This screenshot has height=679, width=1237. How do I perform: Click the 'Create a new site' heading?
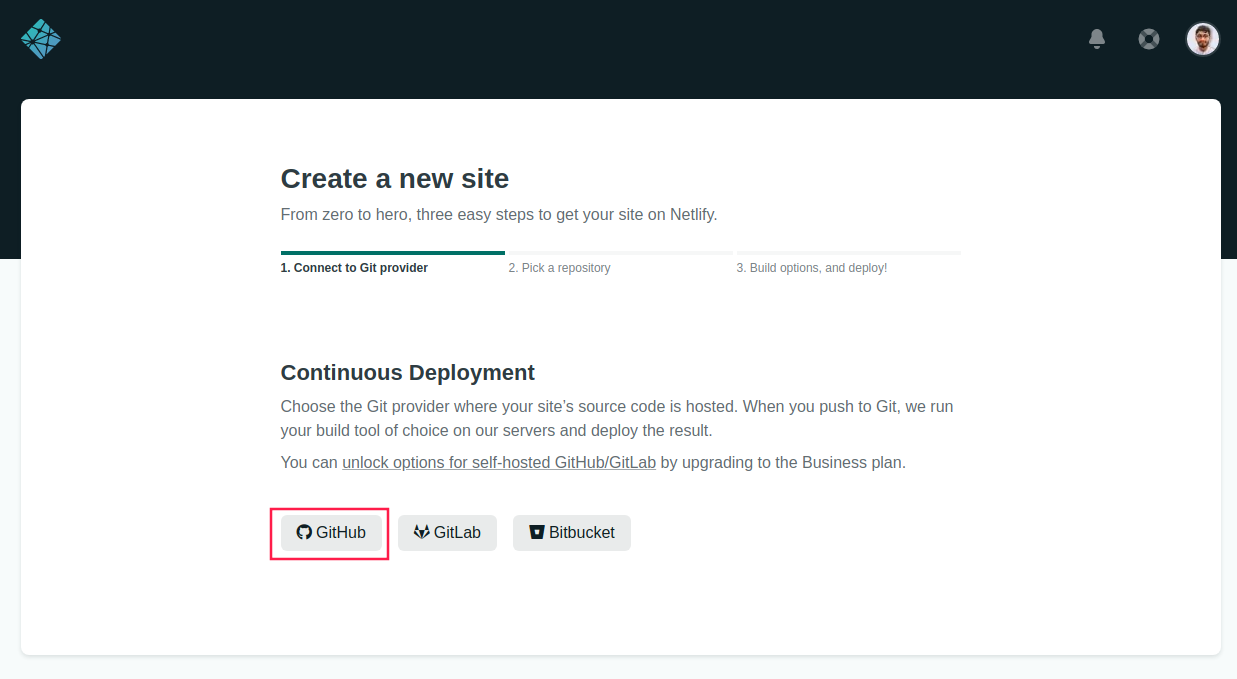click(x=394, y=179)
